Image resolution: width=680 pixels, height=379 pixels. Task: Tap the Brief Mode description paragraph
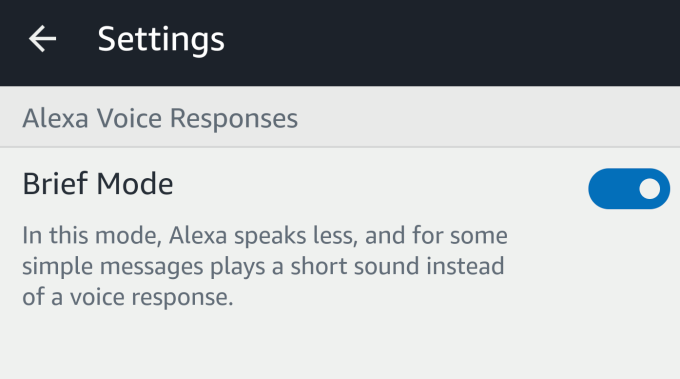pyautogui.click(x=265, y=266)
